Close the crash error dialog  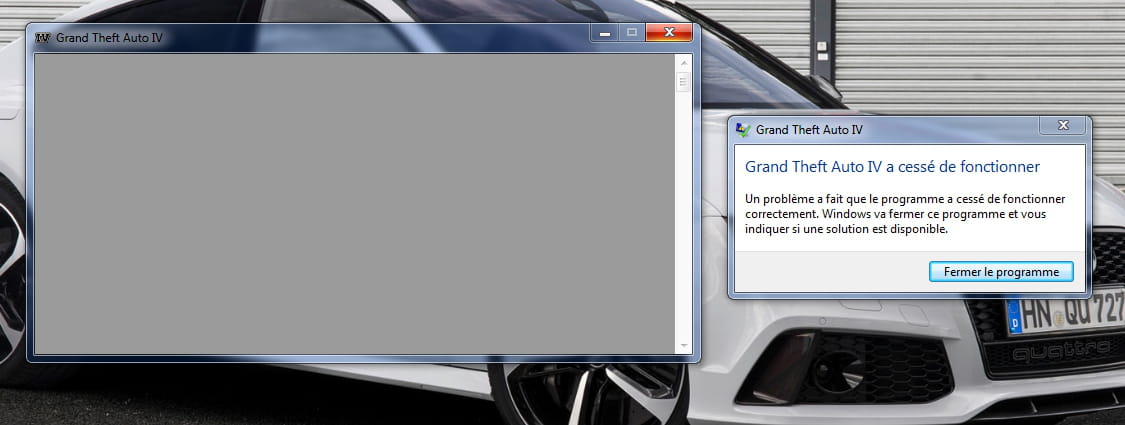[x=1063, y=126]
